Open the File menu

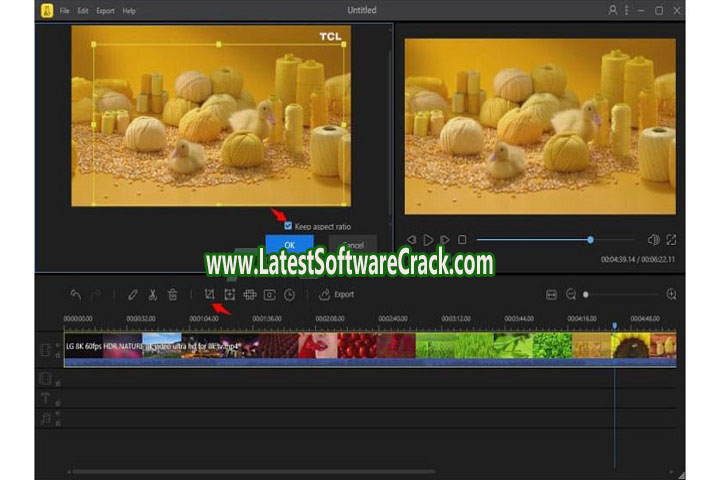65,10
